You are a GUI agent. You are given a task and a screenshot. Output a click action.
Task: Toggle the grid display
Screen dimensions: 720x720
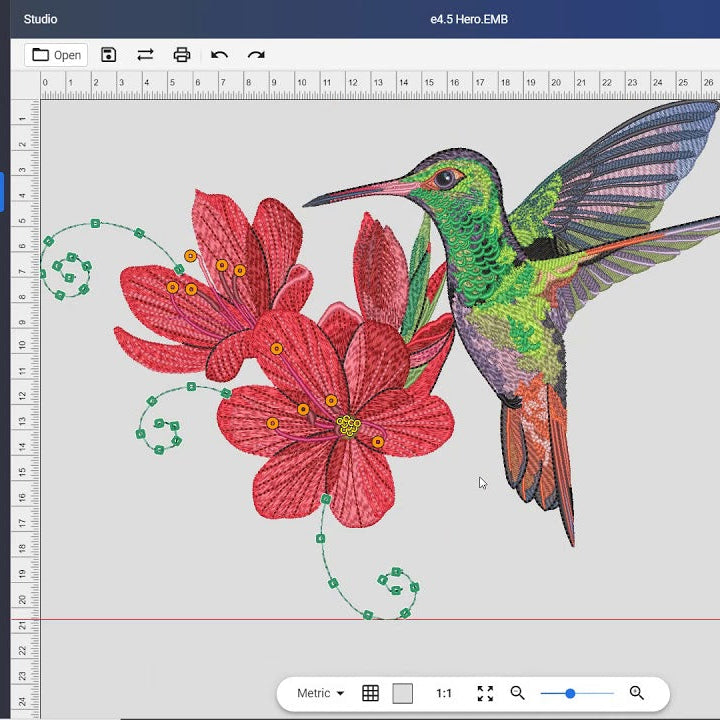click(370, 693)
